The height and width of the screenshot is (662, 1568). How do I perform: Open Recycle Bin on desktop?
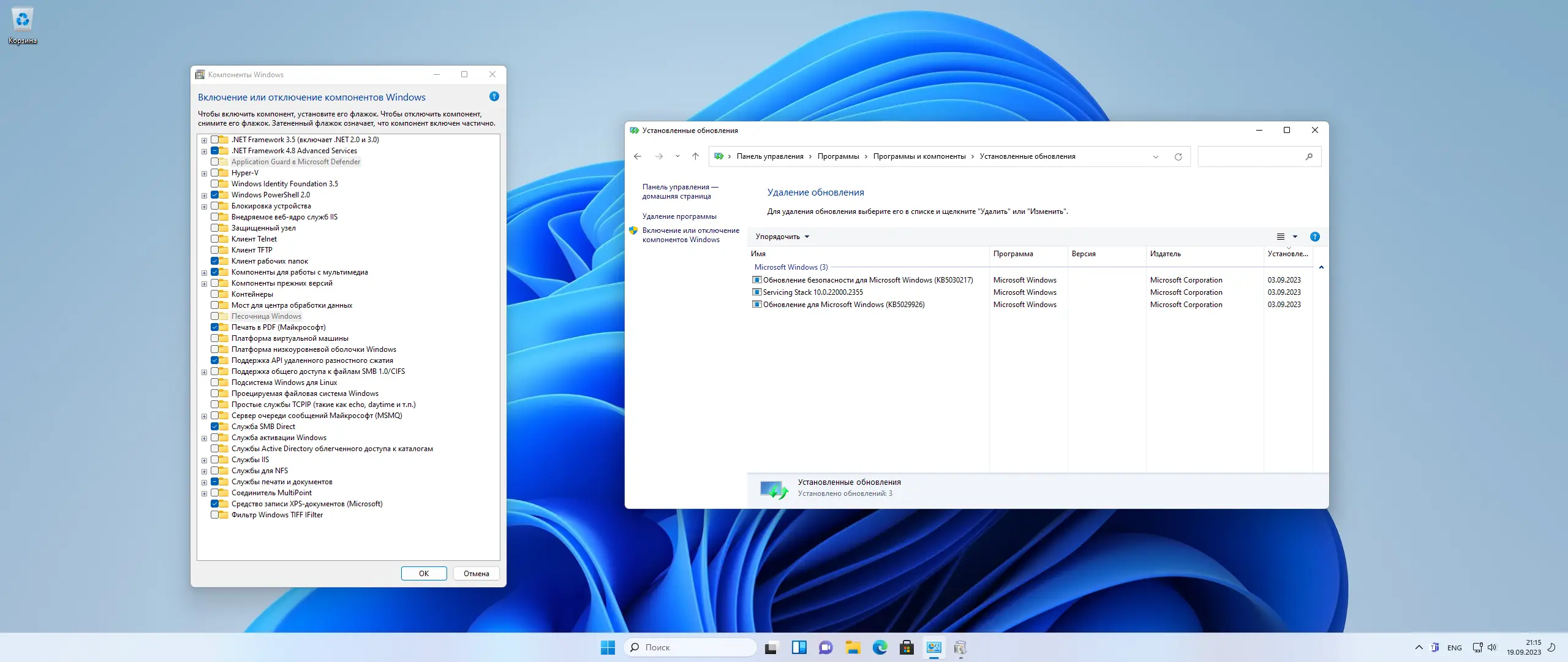tap(23, 21)
